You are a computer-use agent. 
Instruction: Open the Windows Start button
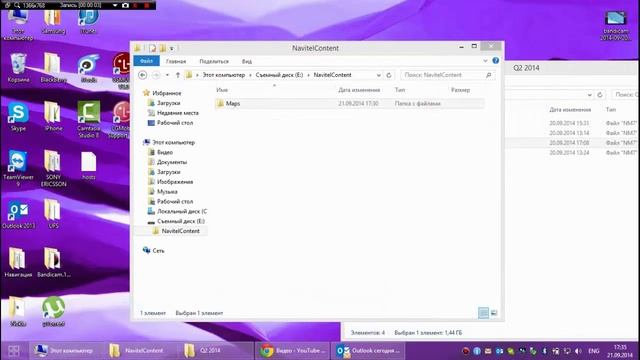coord(14,351)
